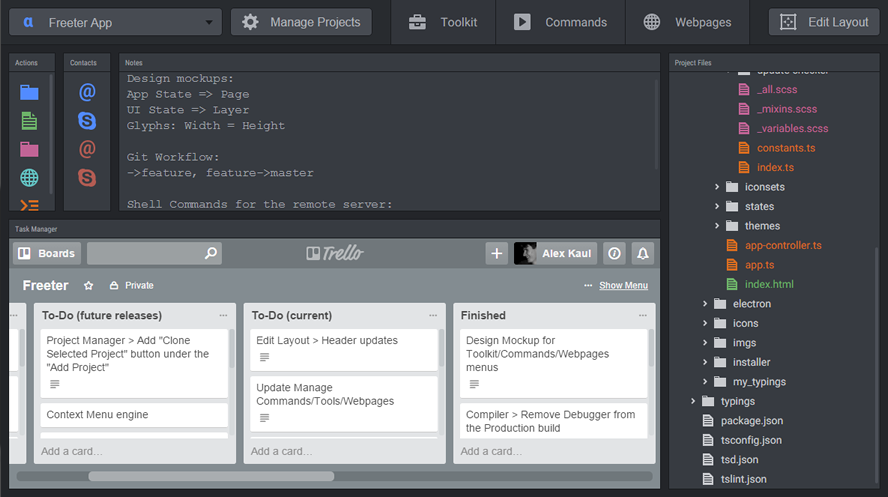Viewport: 888px width, 497px height.
Task: Run the orange command-line action icon
Action: click(29, 205)
